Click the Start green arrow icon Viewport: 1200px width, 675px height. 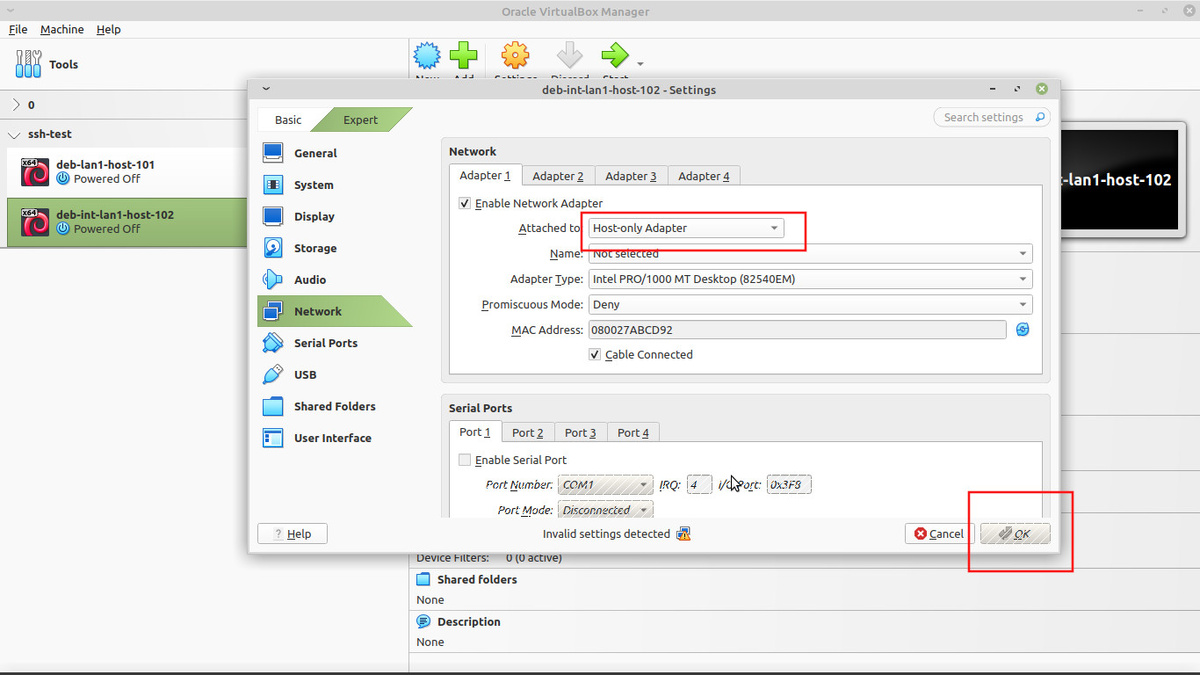(615, 55)
